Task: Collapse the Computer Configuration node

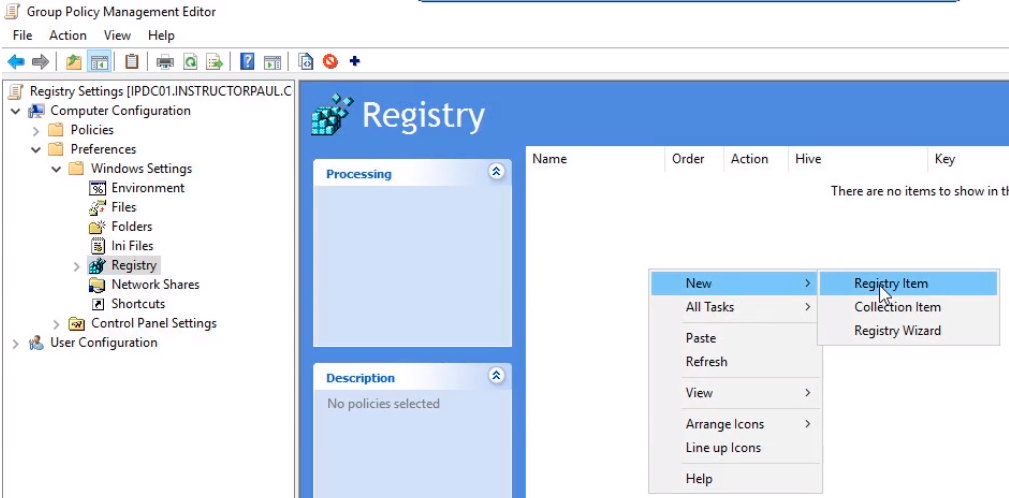Action: [15, 111]
